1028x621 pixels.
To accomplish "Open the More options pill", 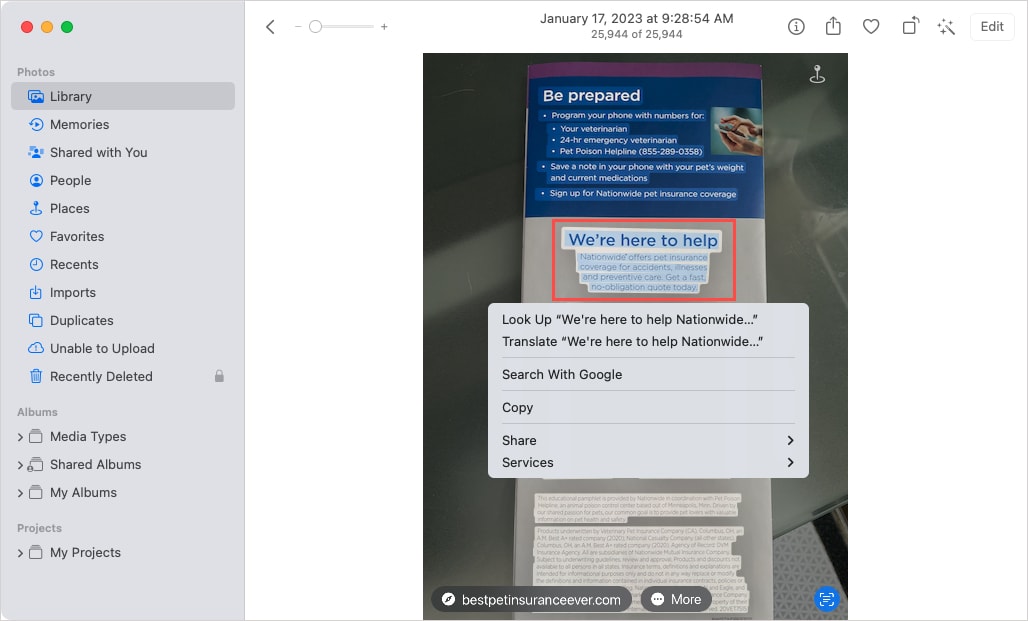I will [676, 599].
